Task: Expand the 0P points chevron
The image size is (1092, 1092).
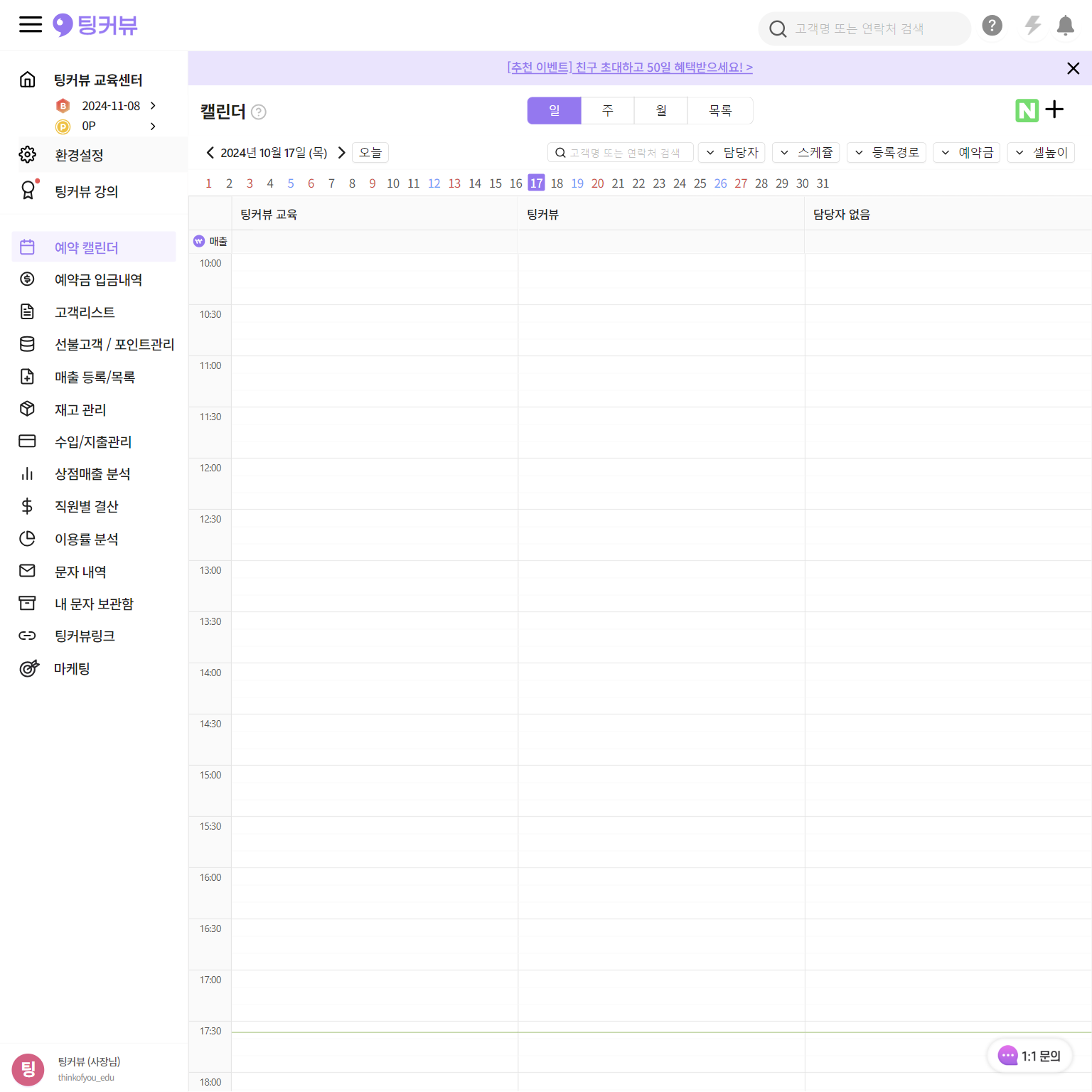Action: [x=153, y=127]
